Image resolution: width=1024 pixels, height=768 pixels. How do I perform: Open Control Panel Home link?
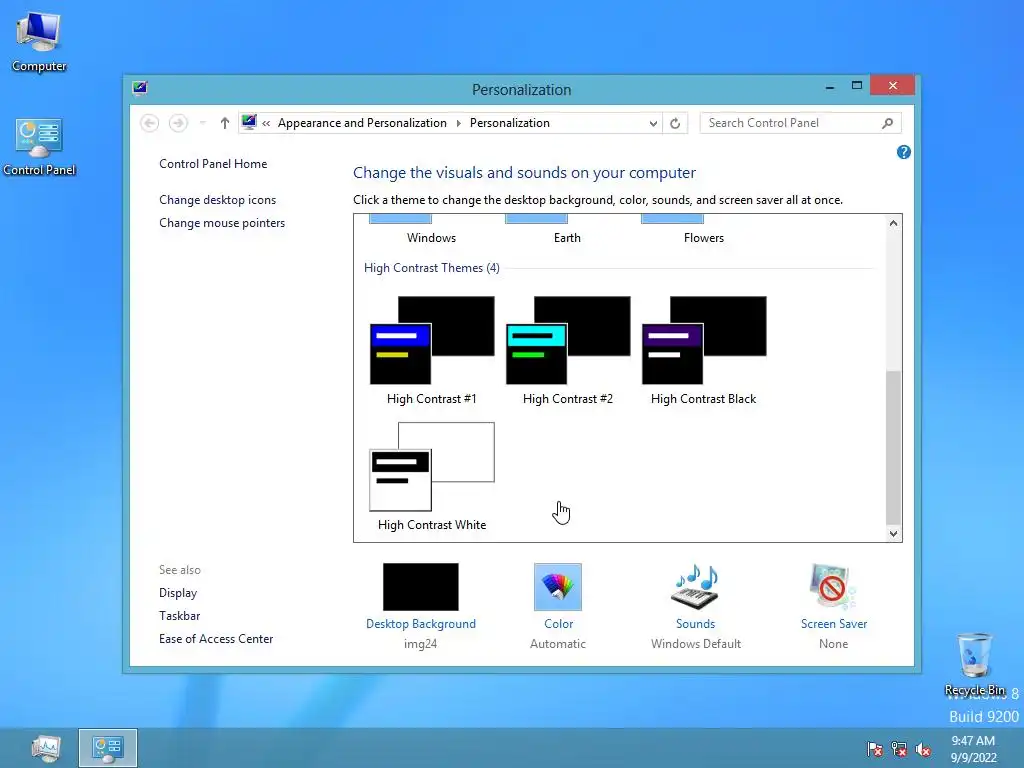[213, 164]
